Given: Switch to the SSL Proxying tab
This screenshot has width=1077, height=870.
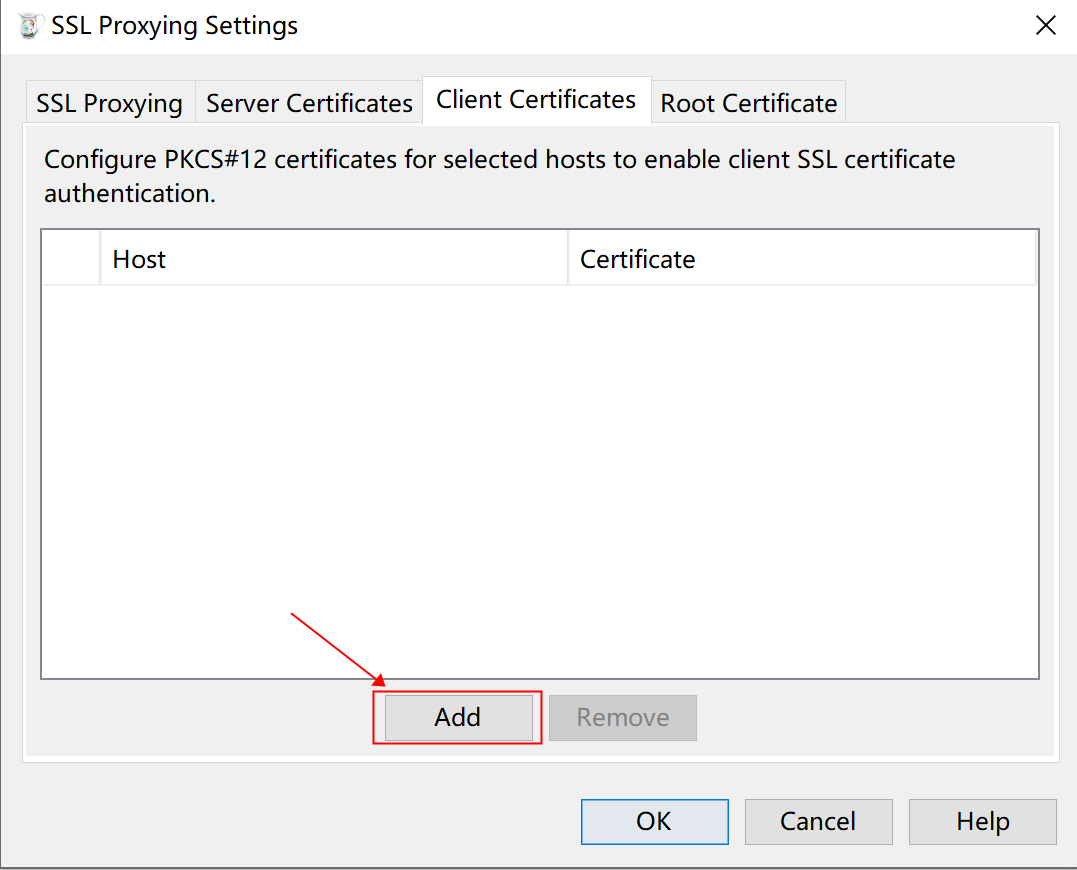Looking at the screenshot, I should click(109, 103).
